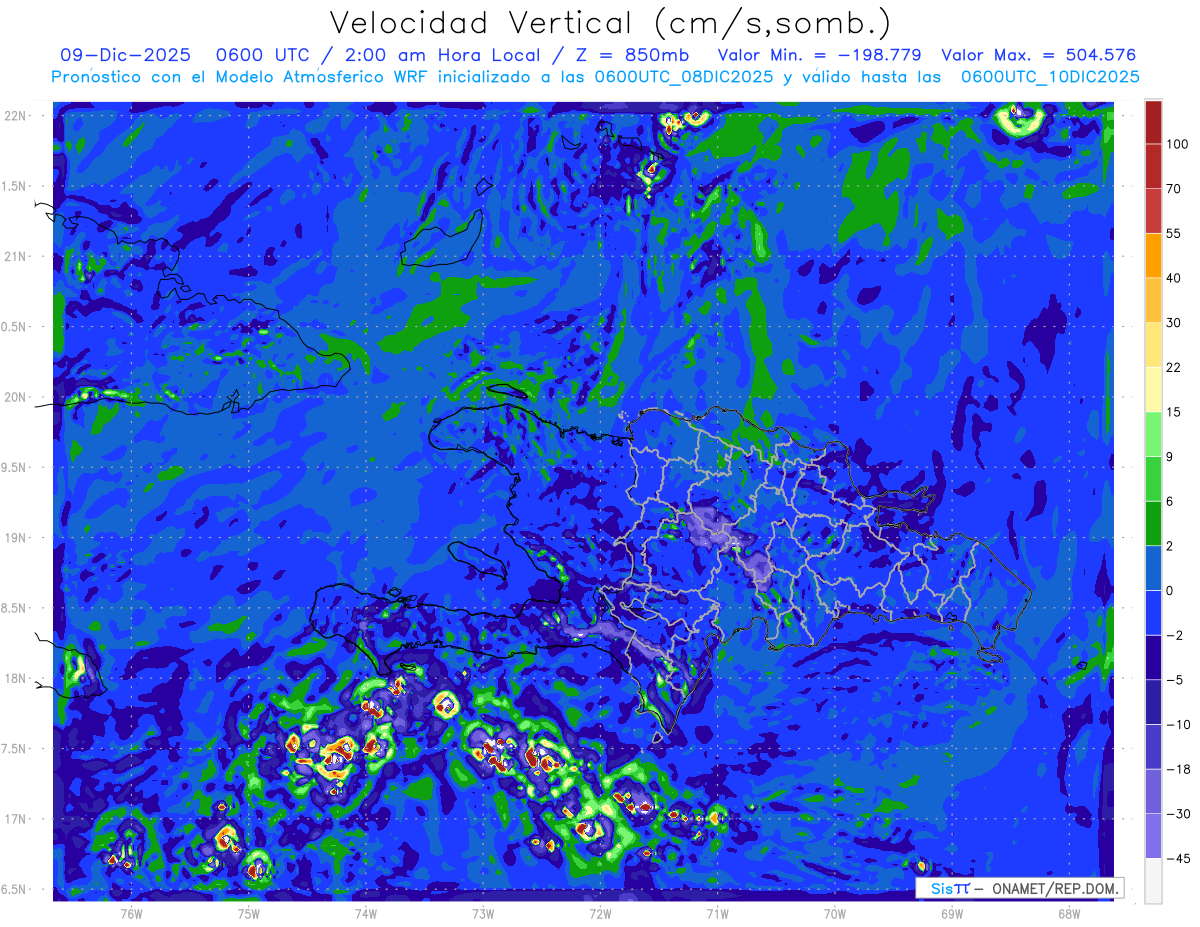Click the longitude label "71W"
1200x927 pixels.
click(717, 914)
